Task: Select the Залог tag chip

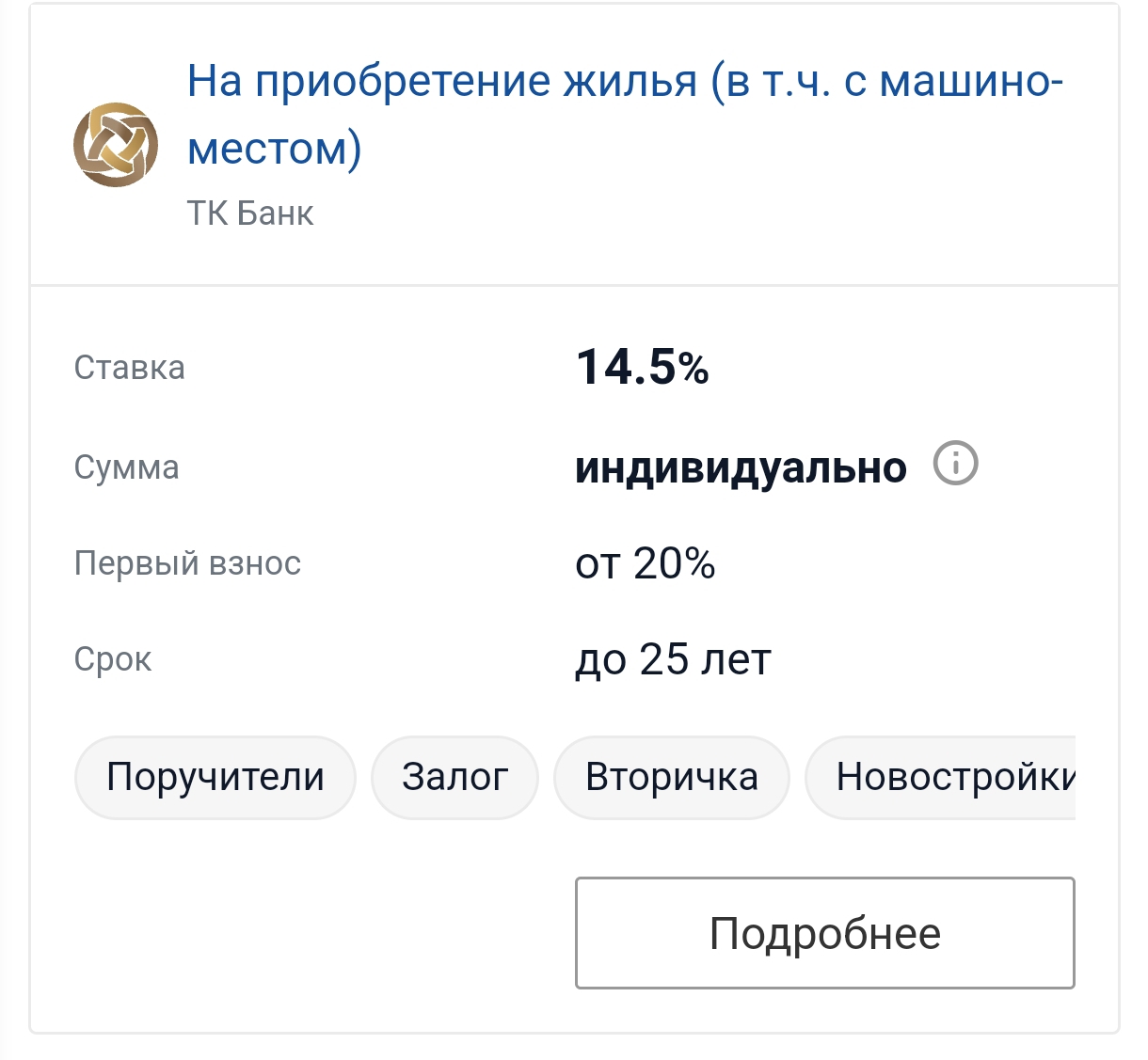Action: (x=454, y=777)
